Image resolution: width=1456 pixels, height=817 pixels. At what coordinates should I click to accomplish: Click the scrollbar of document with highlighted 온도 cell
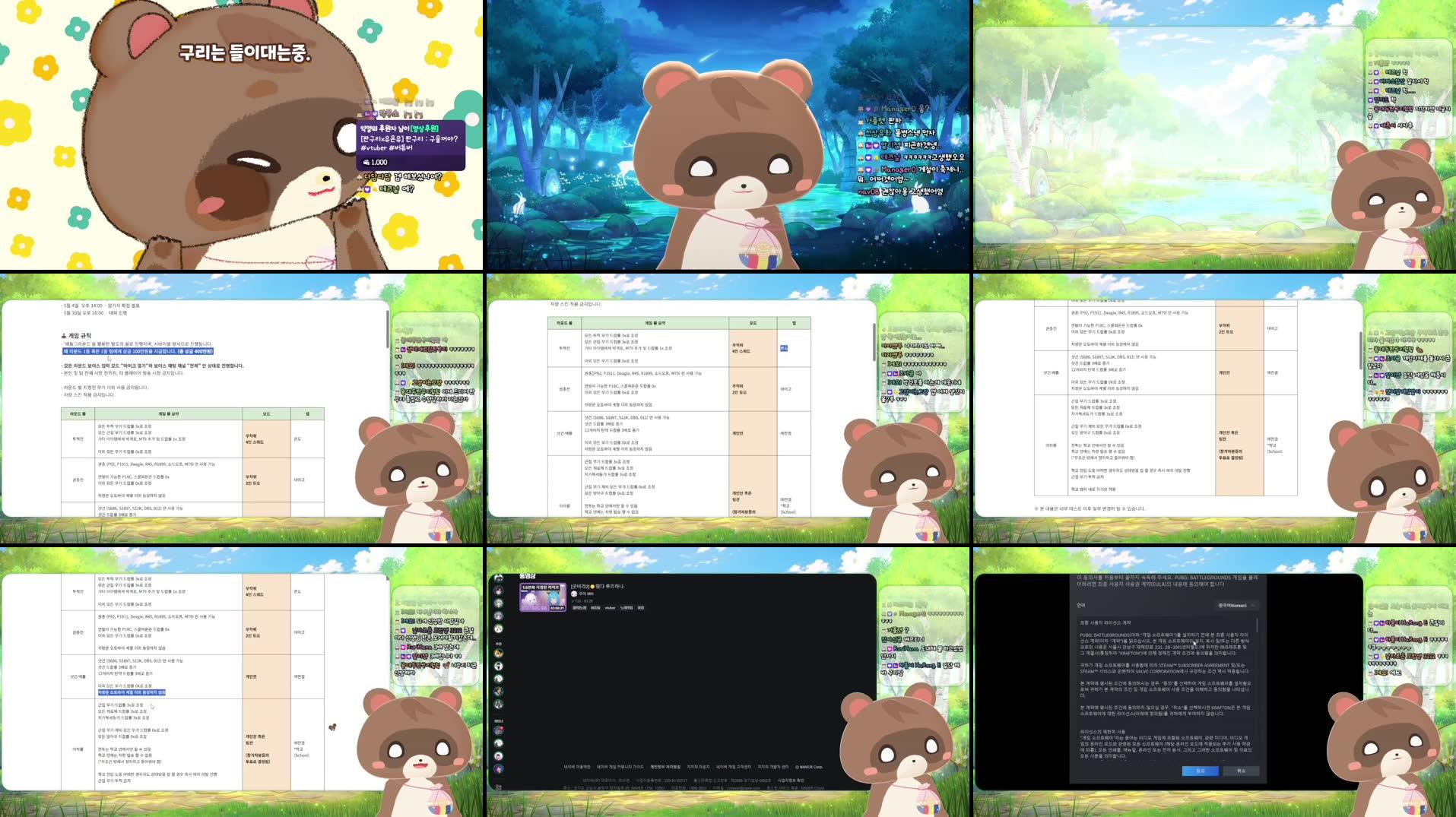874,342
